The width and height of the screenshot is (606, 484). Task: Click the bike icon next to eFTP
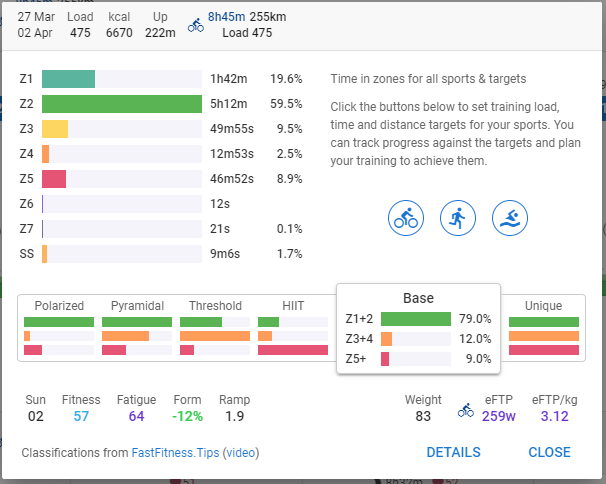tap(466, 410)
